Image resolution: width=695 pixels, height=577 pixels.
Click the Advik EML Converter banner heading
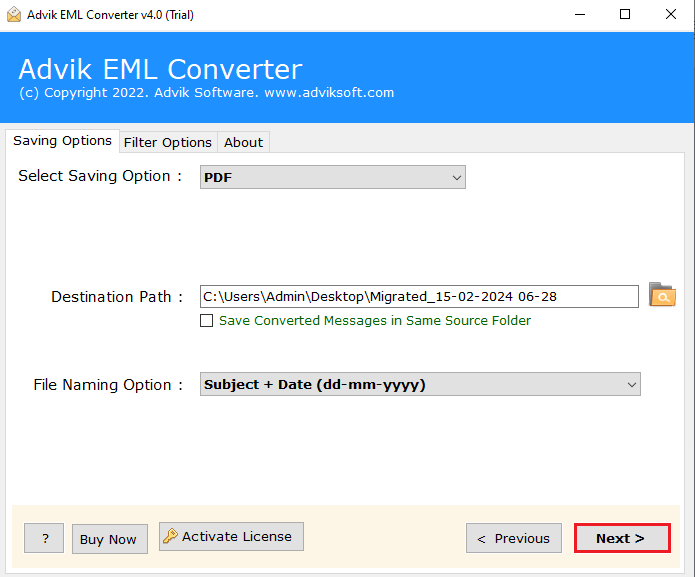tap(160, 69)
